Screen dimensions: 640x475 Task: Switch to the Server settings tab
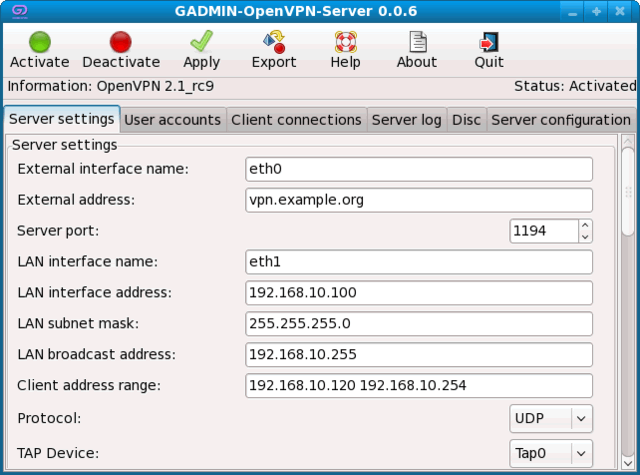click(62, 119)
